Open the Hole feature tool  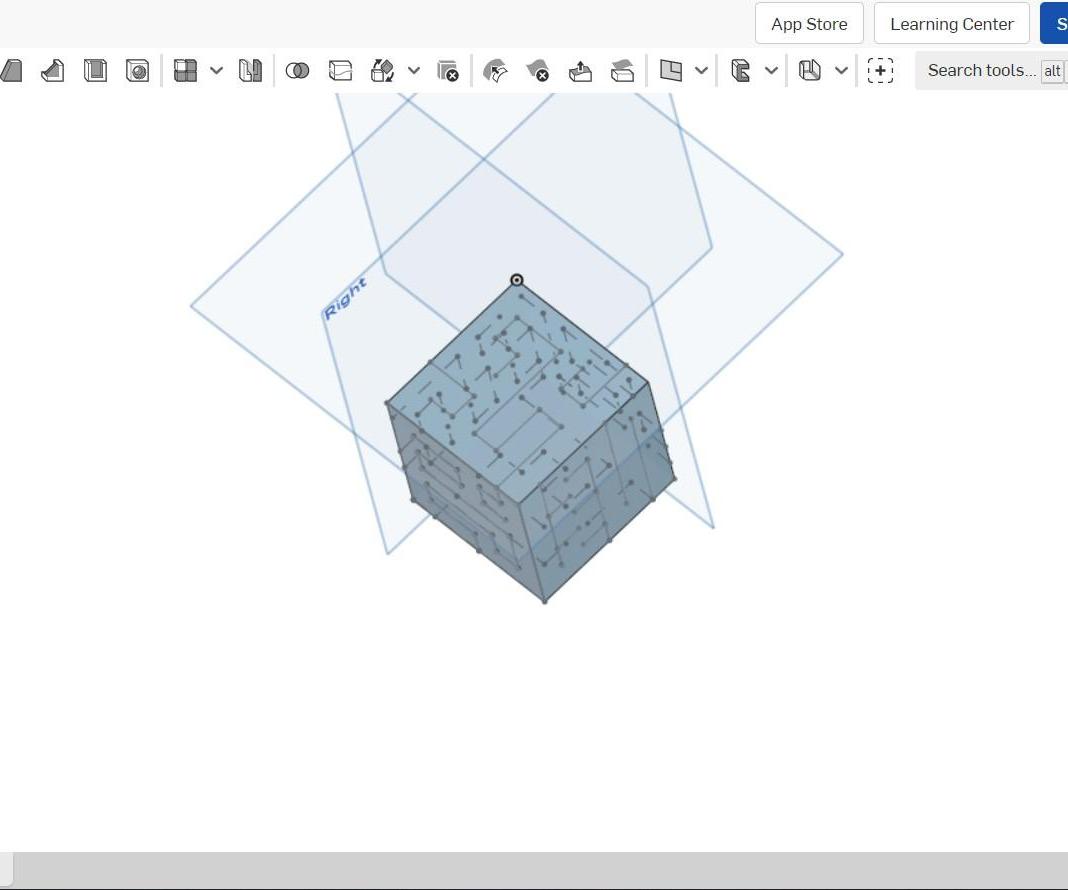tap(138, 70)
